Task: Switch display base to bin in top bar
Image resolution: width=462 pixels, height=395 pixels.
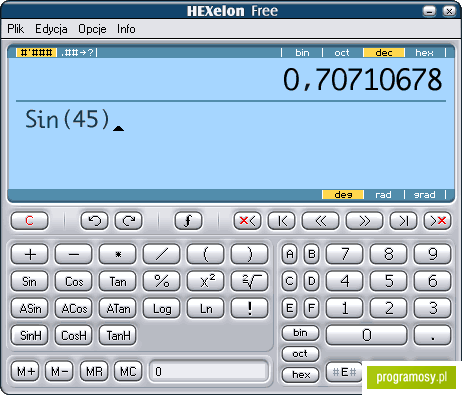Action: click(302, 53)
